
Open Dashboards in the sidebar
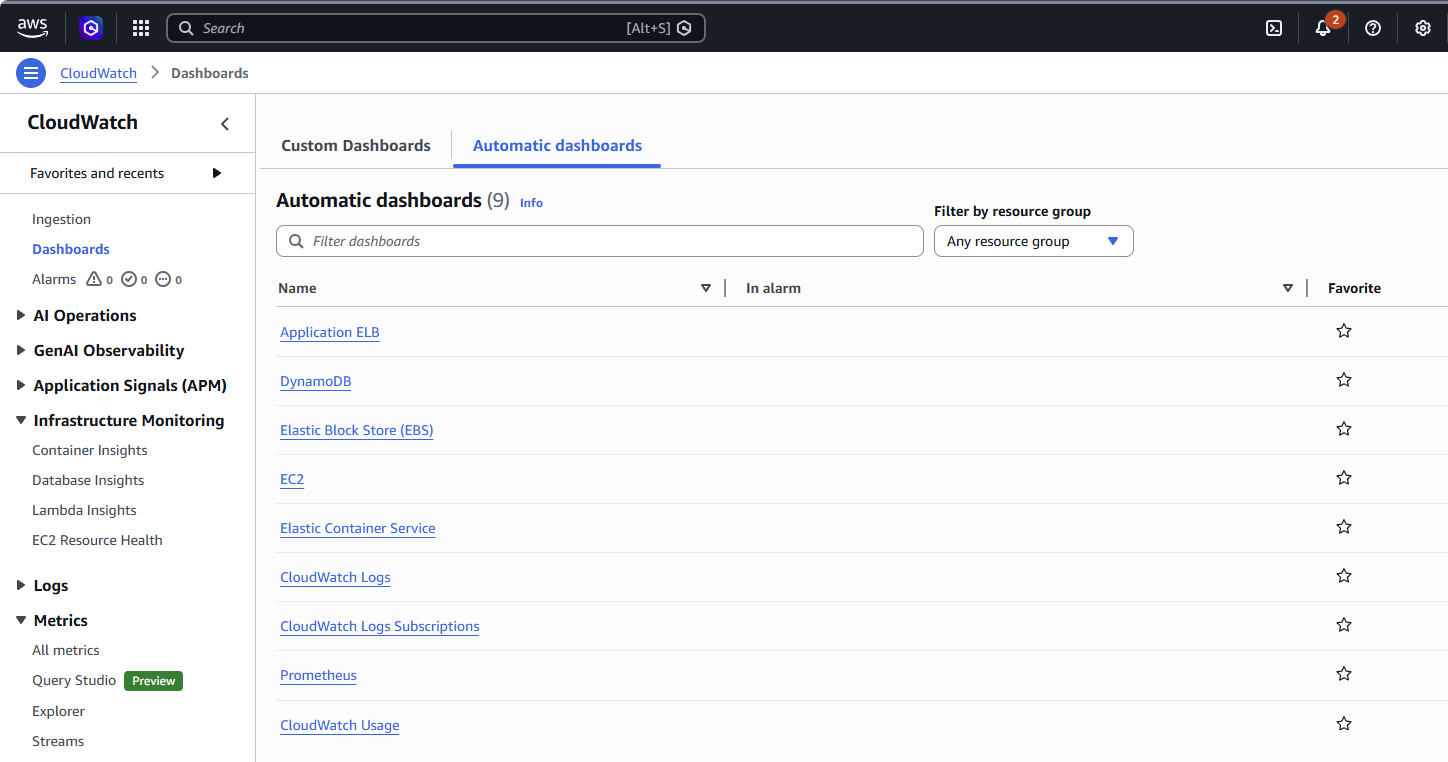(x=71, y=249)
